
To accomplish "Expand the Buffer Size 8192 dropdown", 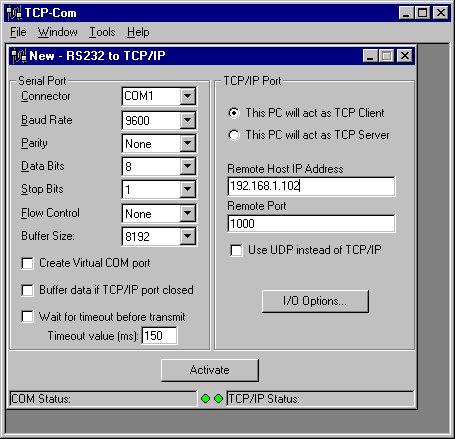I will pyautogui.click(x=188, y=236).
